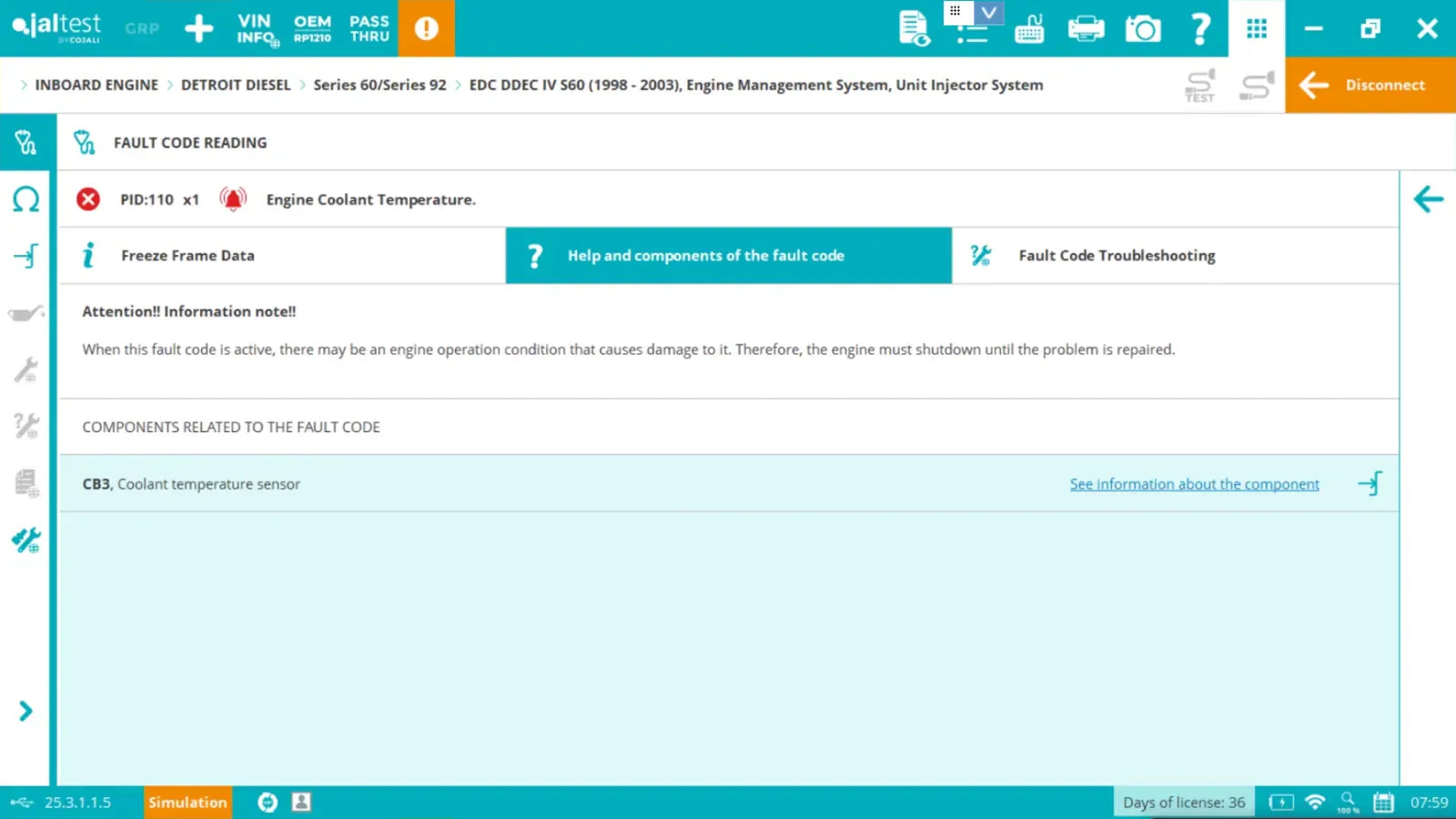
Task: Click the orange alert exclamation icon
Action: pyautogui.click(x=426, y=28)
